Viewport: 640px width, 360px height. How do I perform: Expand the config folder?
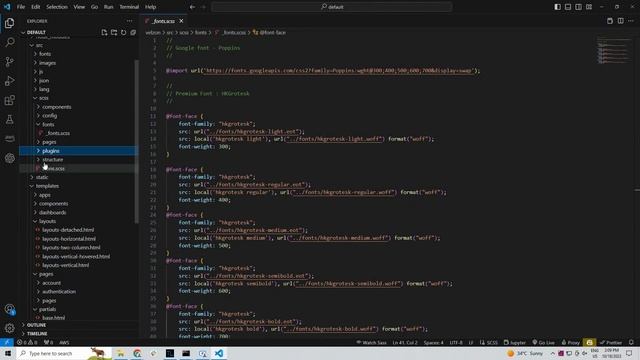pos(49,116)
